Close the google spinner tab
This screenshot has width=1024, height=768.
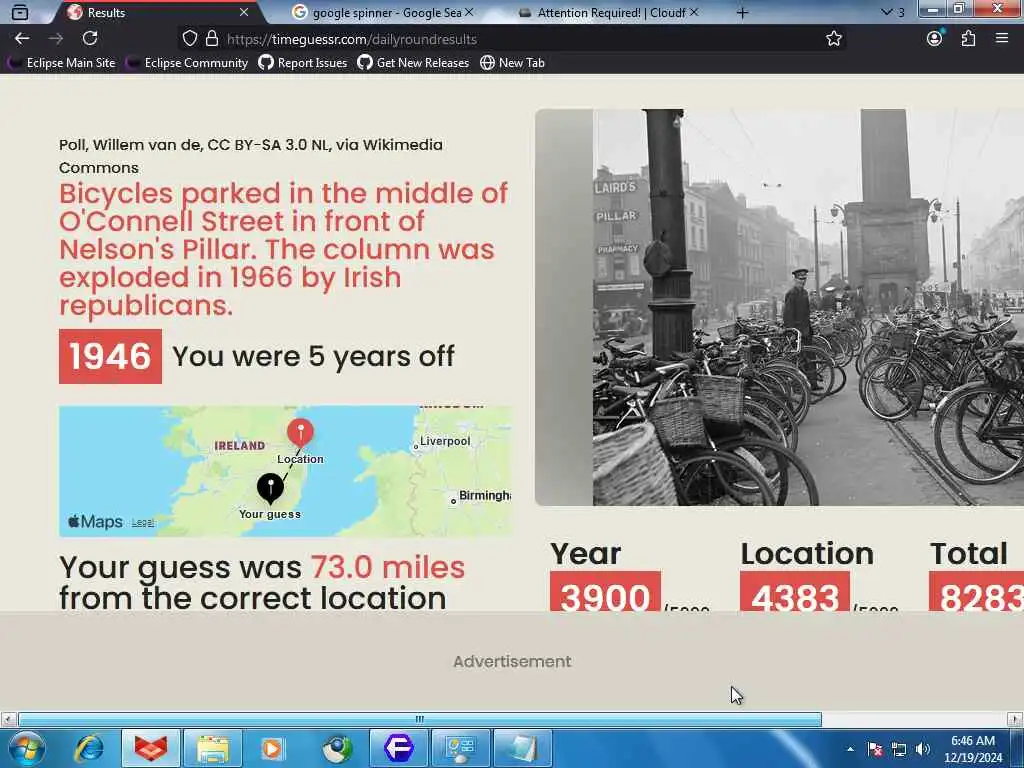(469, 12)
